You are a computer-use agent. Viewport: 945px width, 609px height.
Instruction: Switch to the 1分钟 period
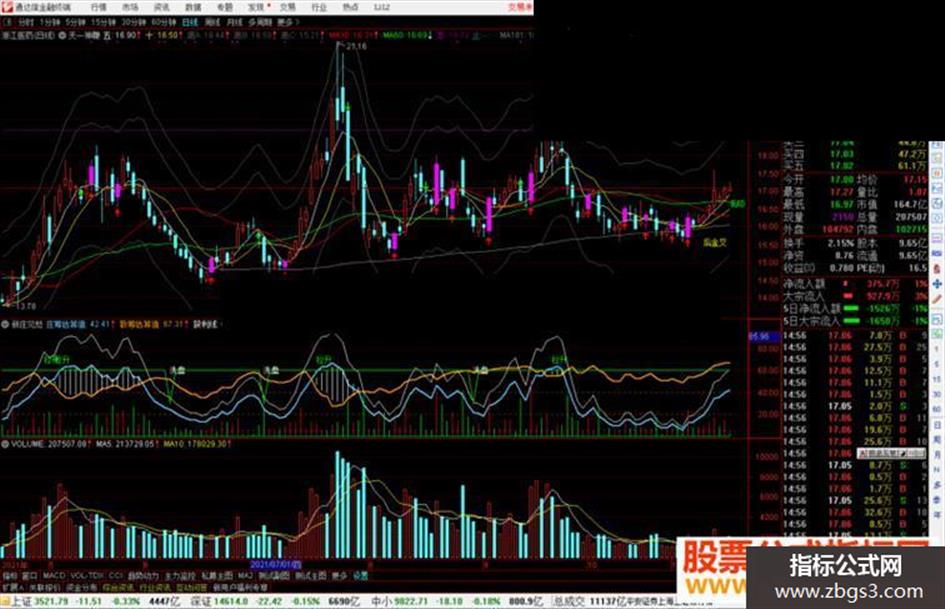coord(49,22)
